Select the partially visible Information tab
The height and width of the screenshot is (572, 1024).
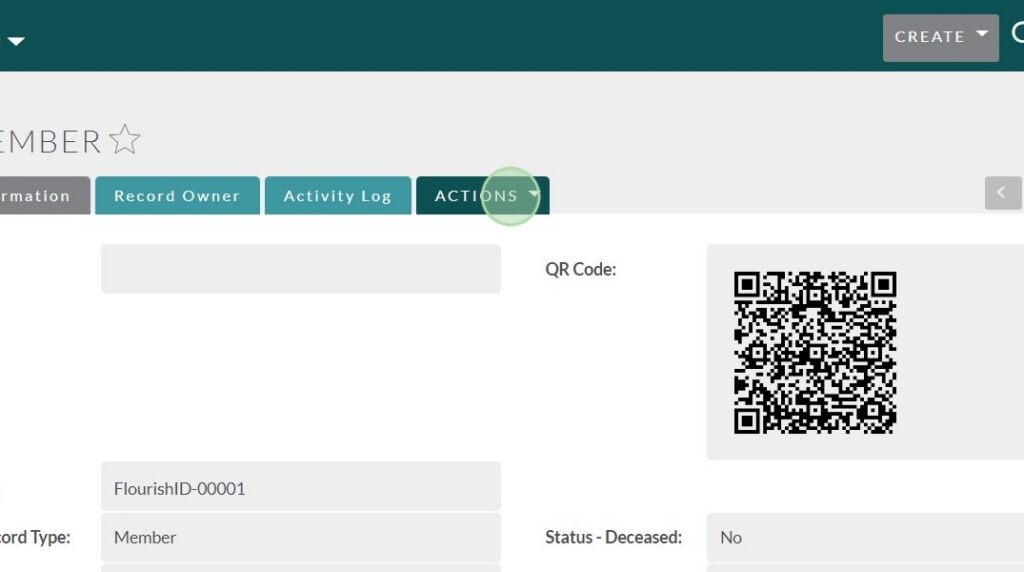(x=40, y=196)
